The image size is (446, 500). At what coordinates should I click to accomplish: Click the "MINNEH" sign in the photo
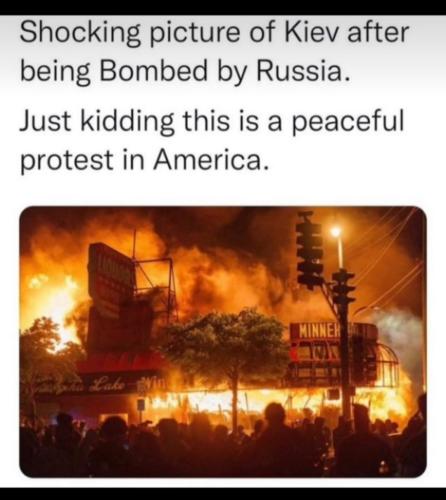click(319, 331)
